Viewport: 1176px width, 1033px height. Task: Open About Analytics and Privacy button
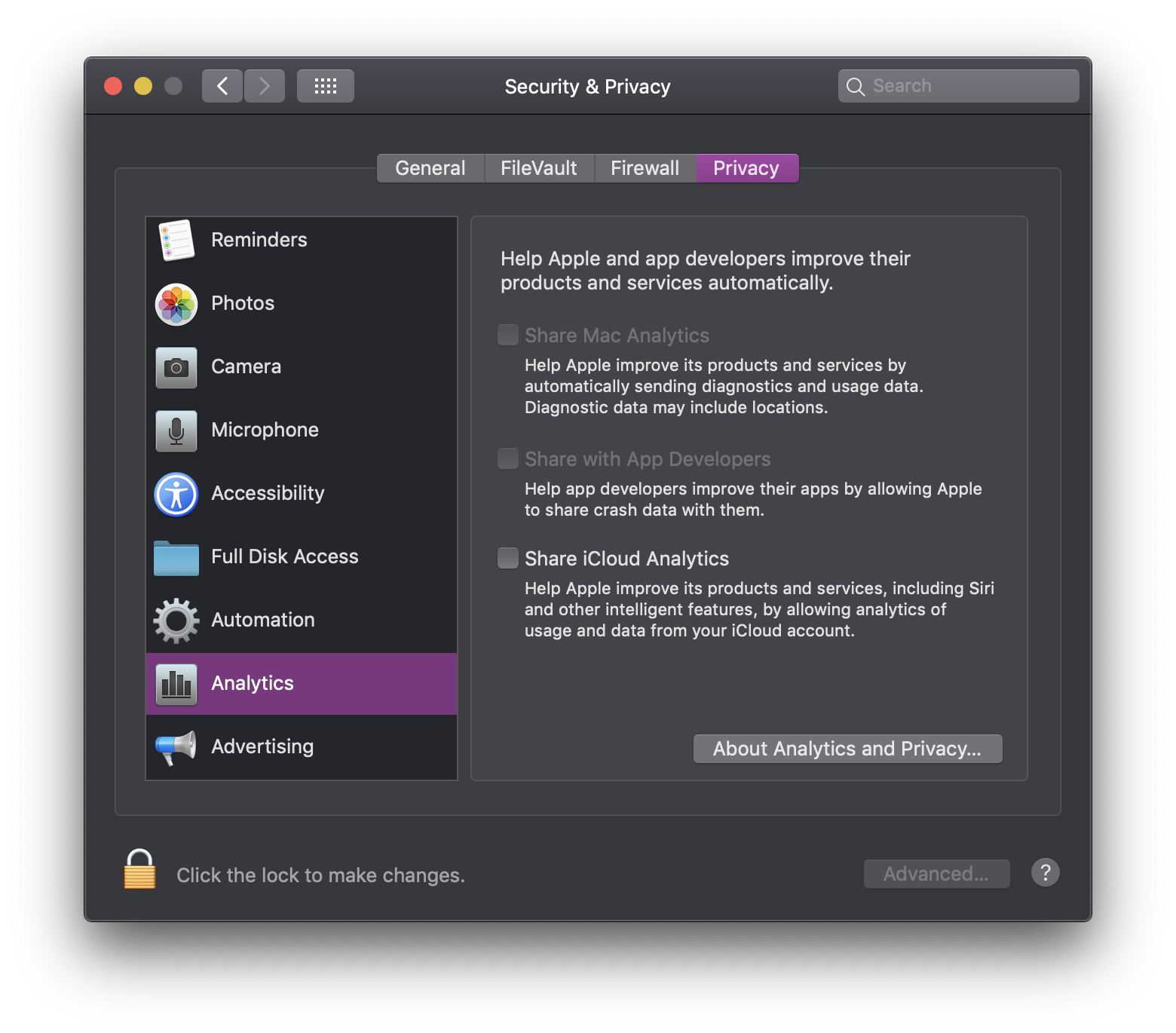pyautogui.click(x=847, y=749)
